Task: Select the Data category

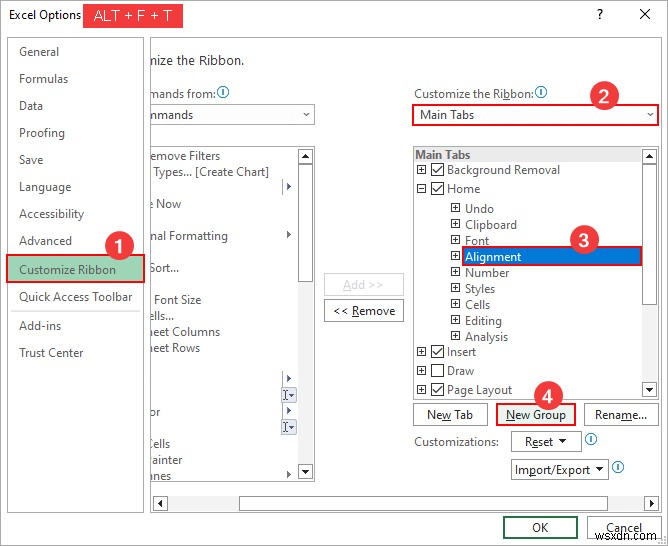Action: [x=31, y=106]
